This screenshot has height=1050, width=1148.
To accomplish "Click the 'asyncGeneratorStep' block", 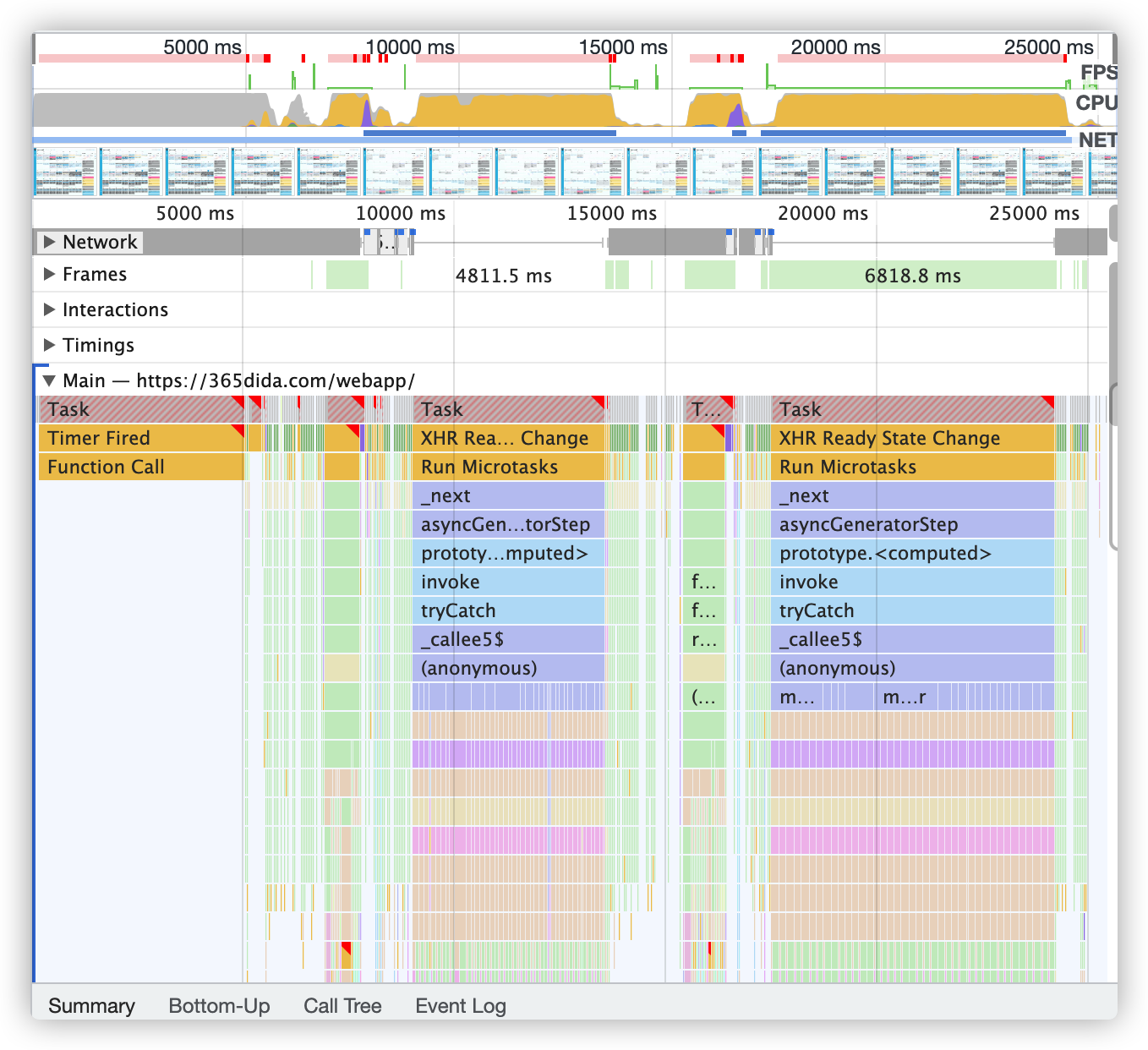I will click(913, 524).
